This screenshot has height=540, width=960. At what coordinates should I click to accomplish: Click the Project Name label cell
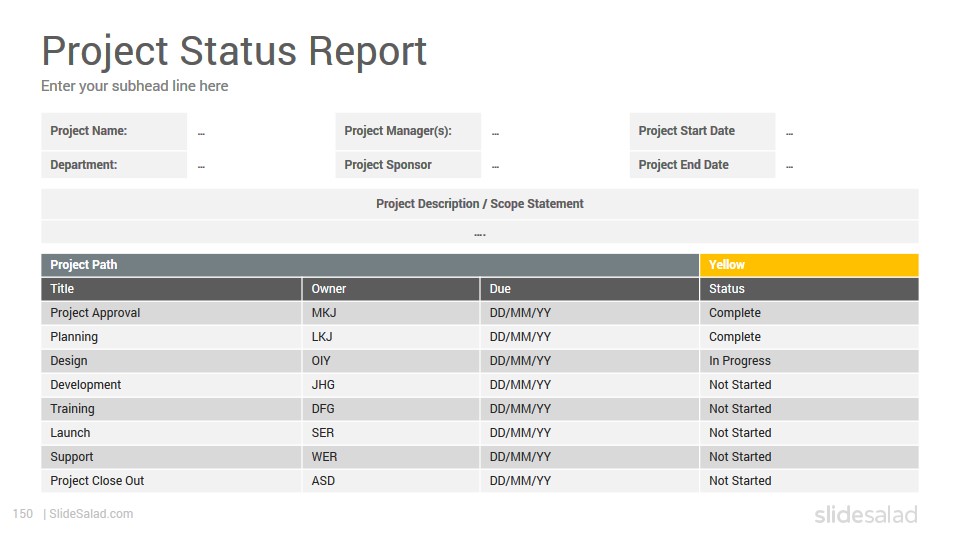tap(114, 131)
